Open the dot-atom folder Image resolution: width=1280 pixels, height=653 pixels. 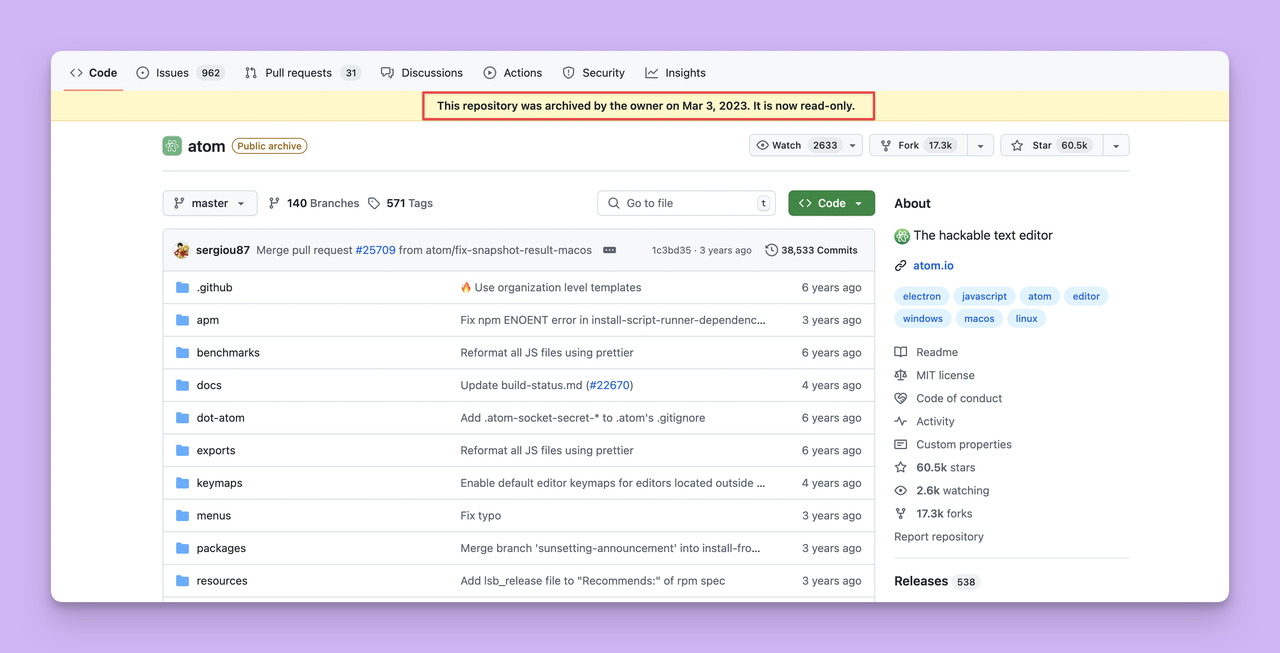(221, 418)
